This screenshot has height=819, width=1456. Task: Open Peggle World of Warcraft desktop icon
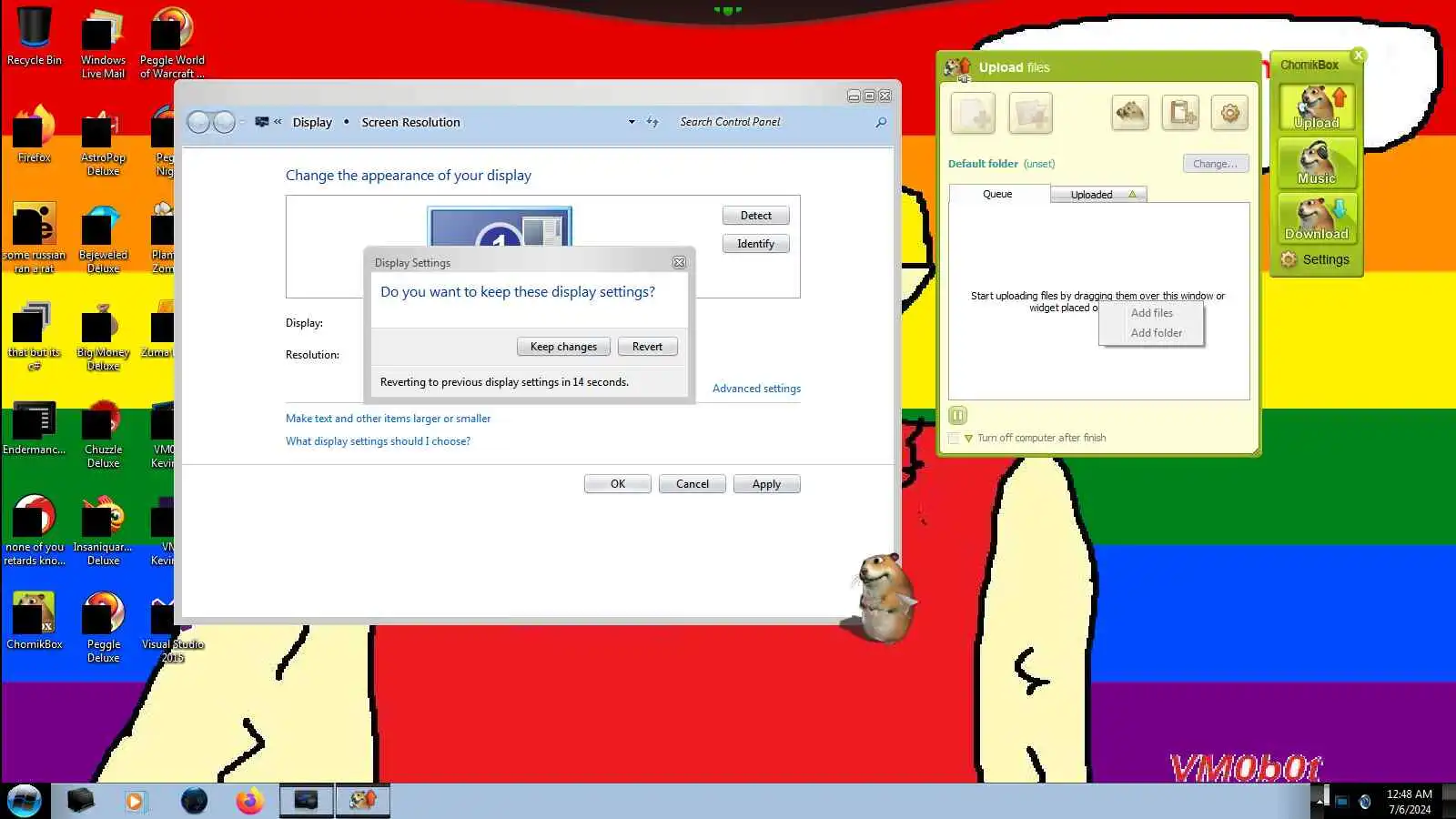click(172, 44)
